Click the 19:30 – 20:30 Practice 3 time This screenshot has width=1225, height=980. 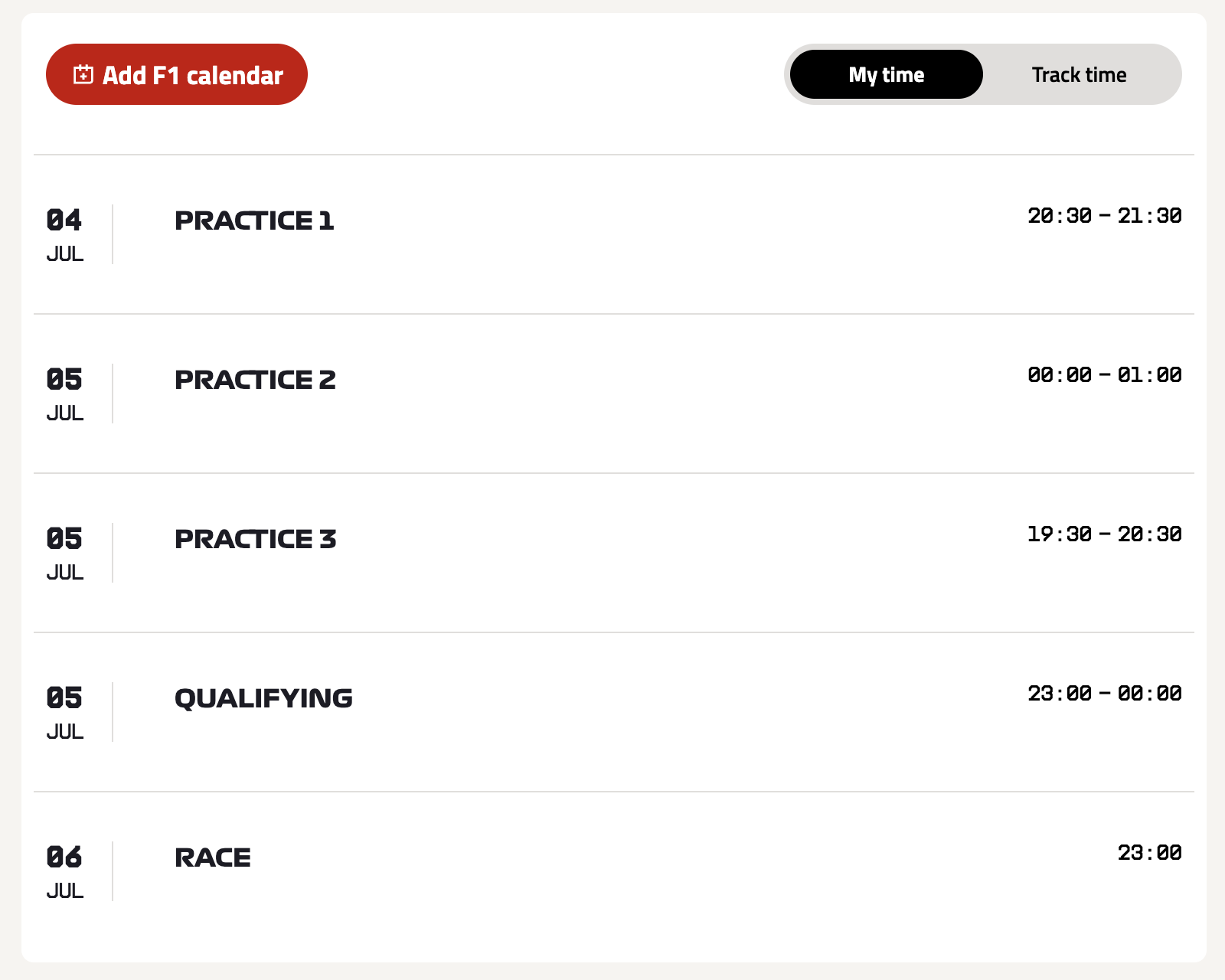click(x=1104, y=534)
